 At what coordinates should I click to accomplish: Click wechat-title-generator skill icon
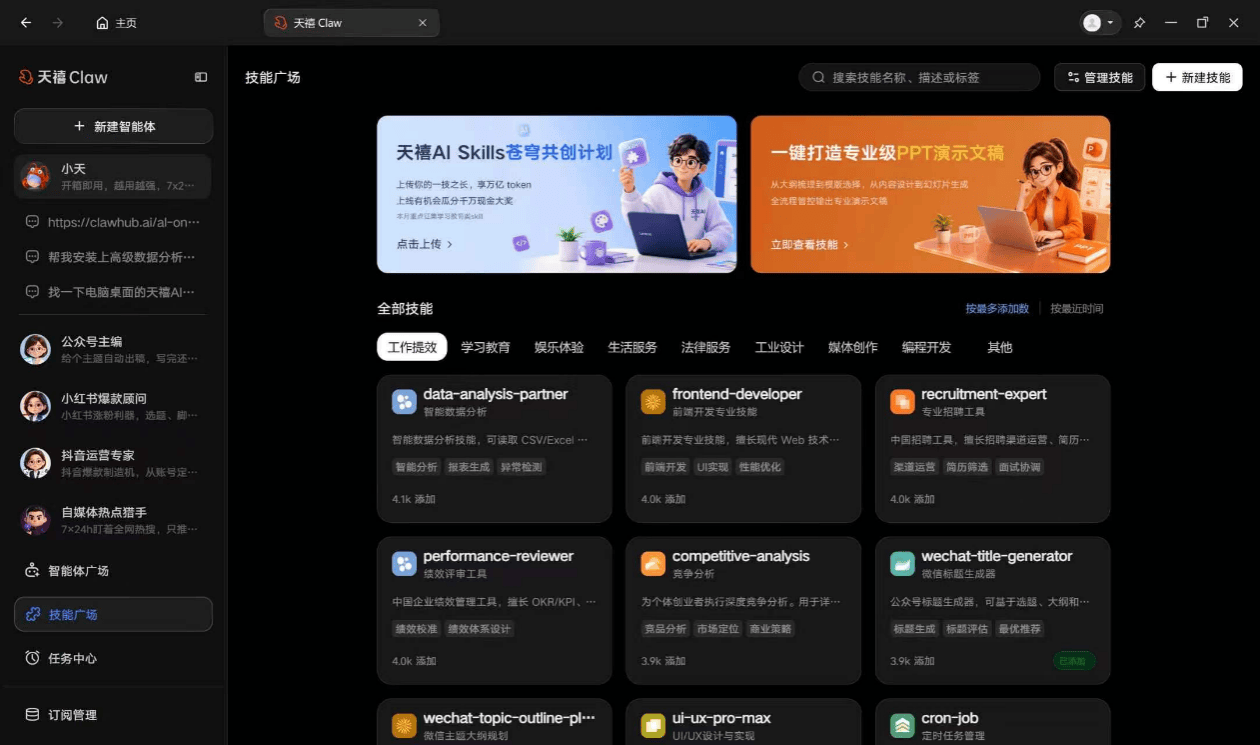pyautogui.click(x=902, y=564)
